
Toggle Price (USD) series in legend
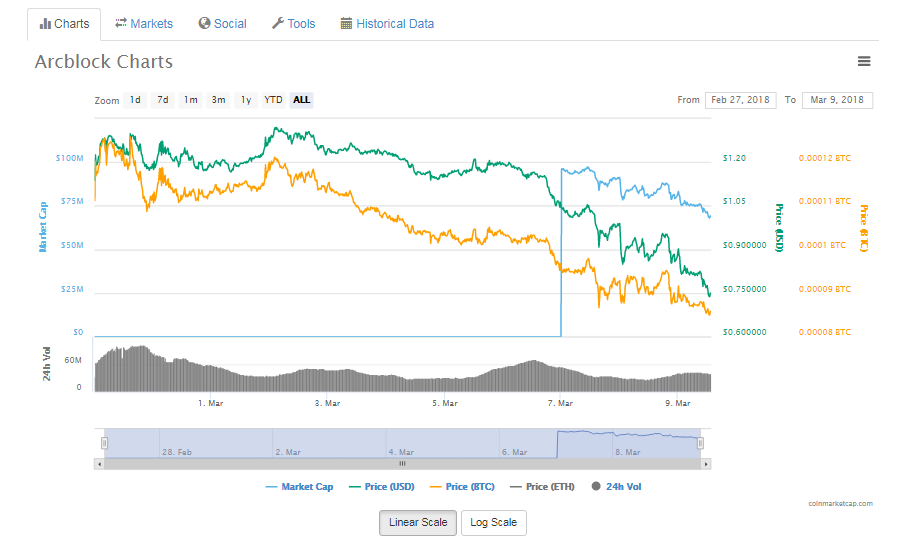click(382, 487)
